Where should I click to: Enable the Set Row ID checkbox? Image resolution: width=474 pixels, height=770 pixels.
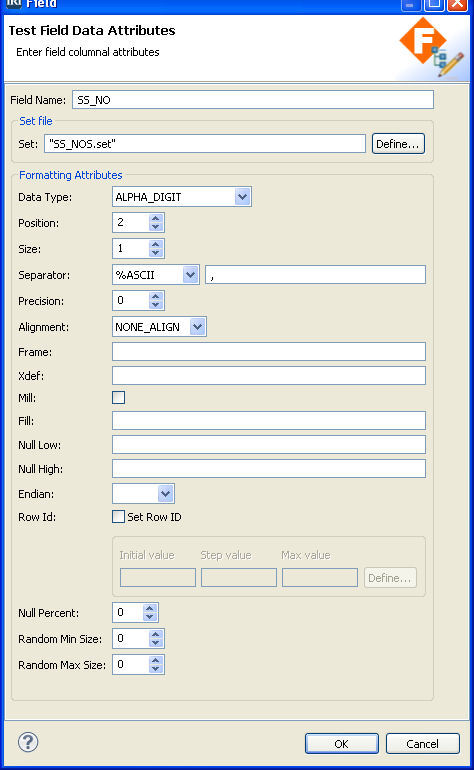(118, 517)
